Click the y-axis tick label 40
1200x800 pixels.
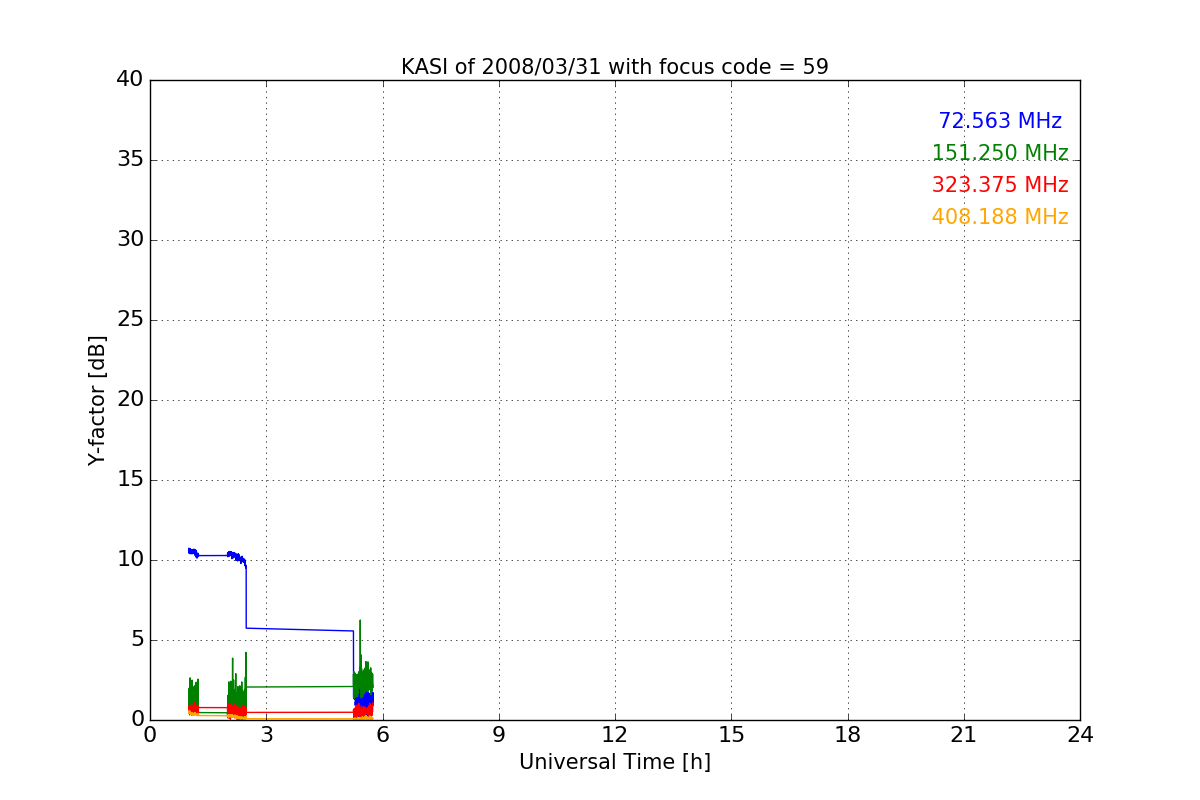(129, 80)
